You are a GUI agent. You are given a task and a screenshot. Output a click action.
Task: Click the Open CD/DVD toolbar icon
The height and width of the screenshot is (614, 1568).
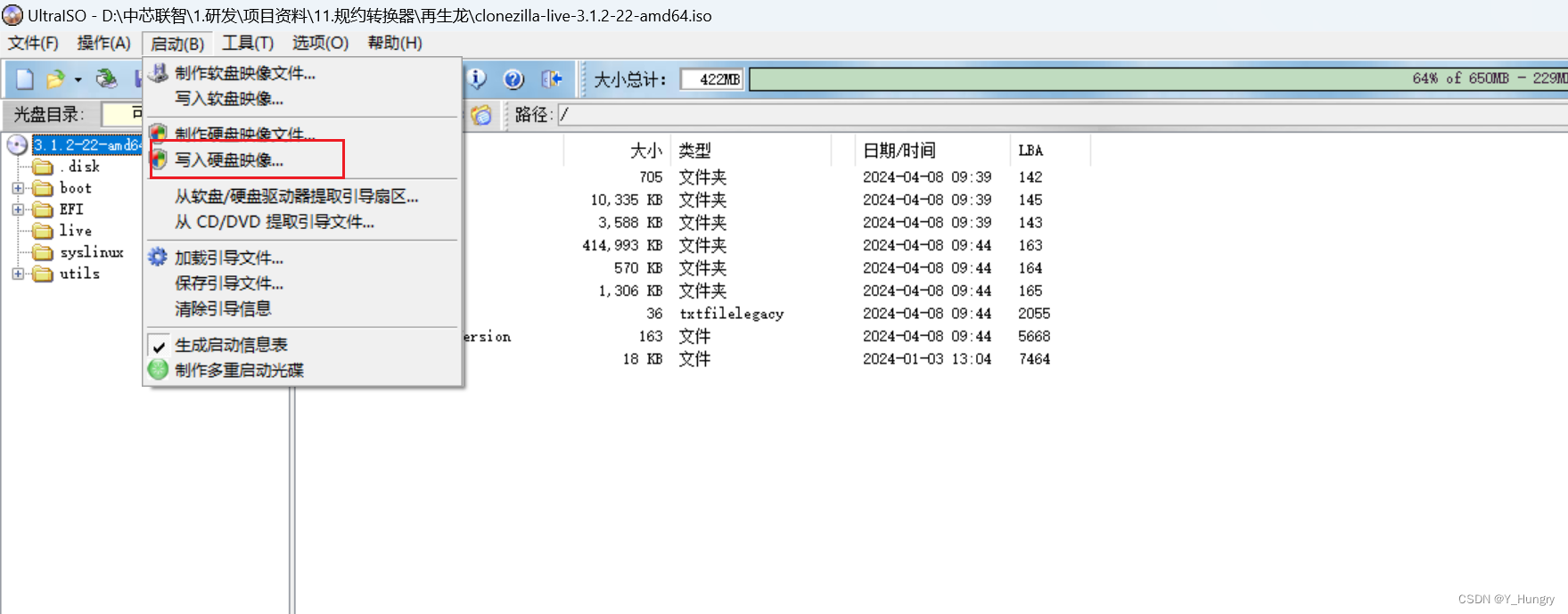click(107, 79)
